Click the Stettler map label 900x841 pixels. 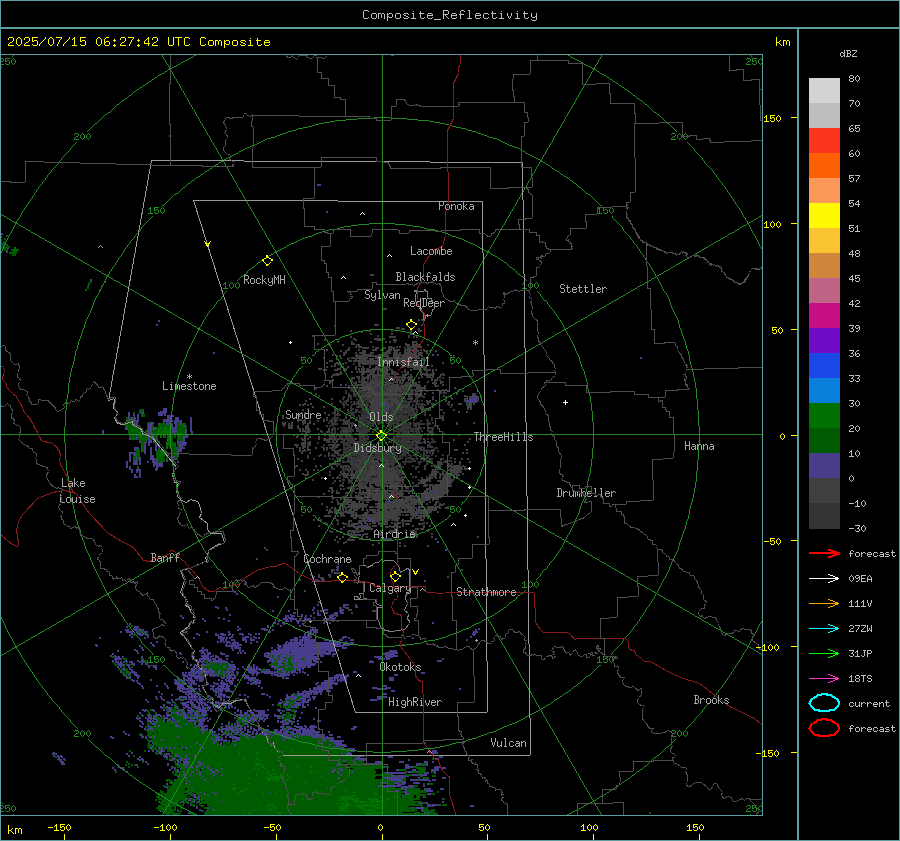coord(583,289)
